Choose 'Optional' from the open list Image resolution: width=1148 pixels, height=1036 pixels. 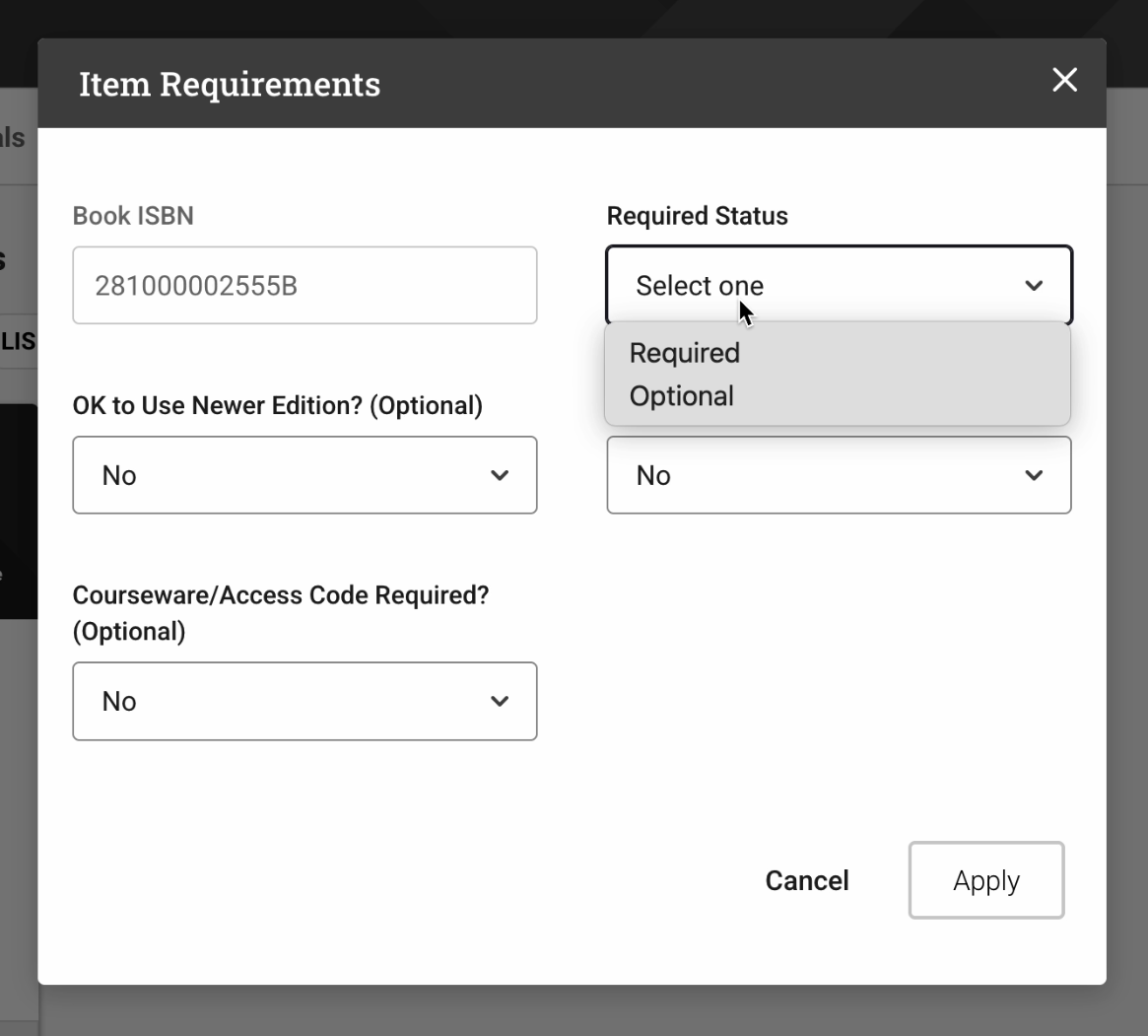(x=682, y=396)
